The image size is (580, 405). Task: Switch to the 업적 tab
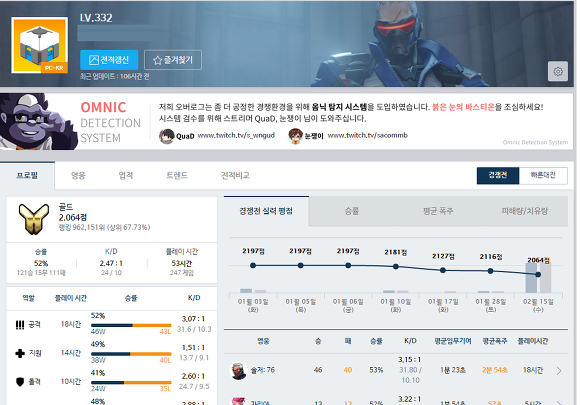126,175
